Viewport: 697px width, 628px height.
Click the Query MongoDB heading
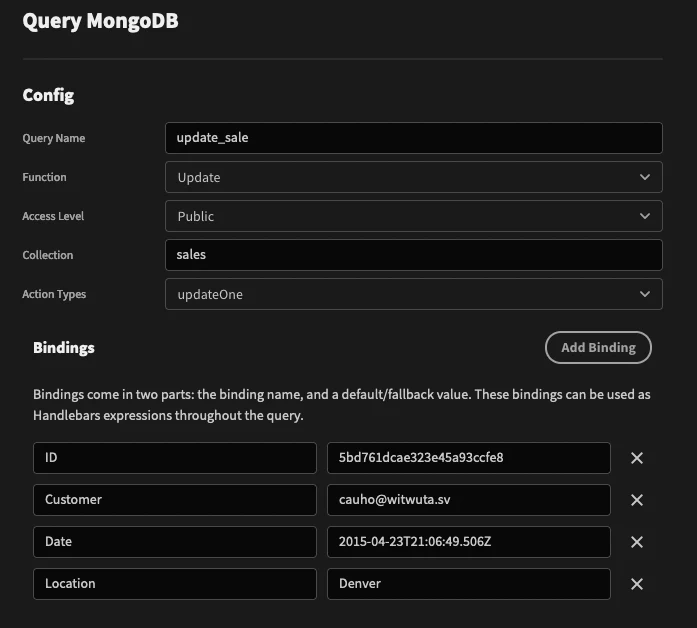pyautogui.click(x=100, y=21)
